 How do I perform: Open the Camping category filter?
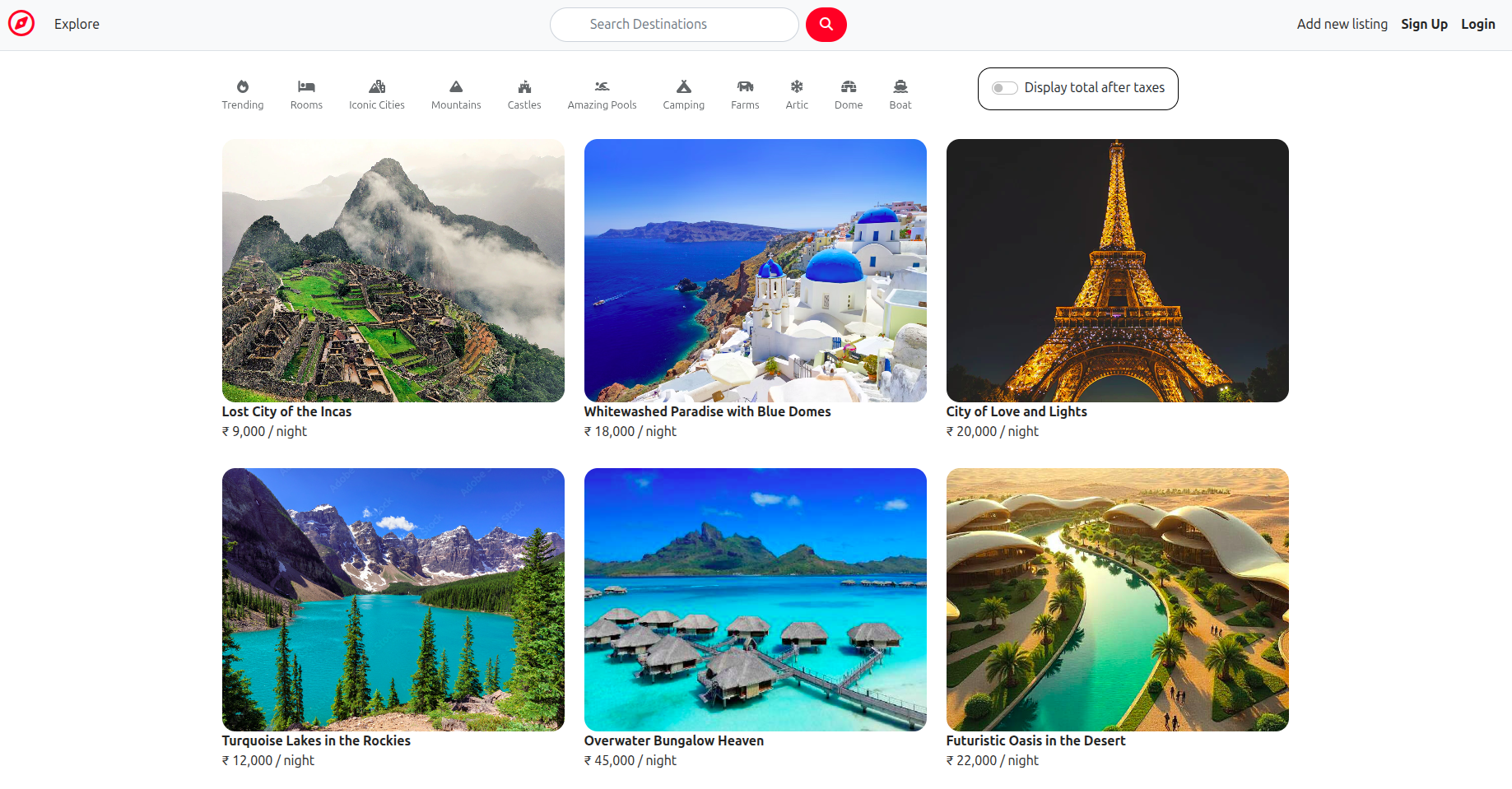coord(683,93)
